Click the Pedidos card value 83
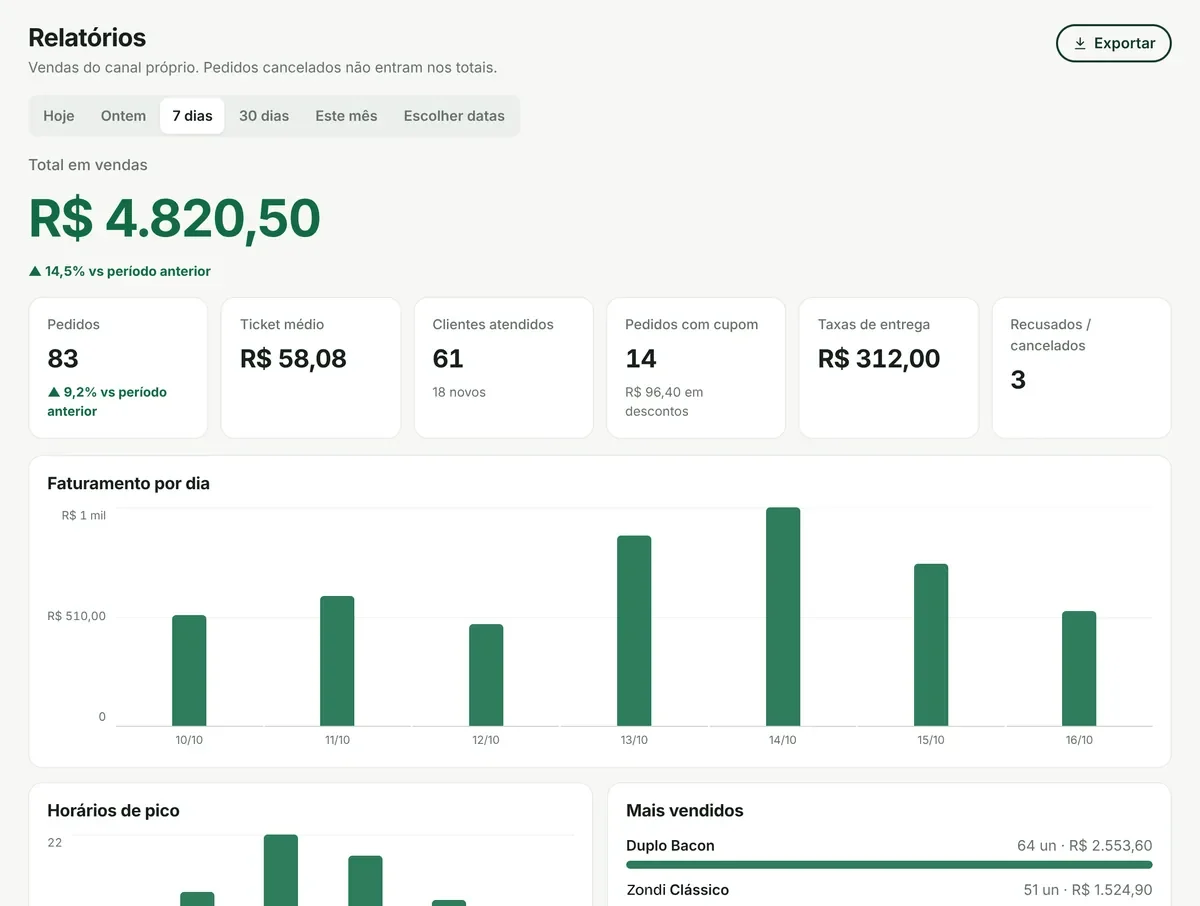 (x=63, y=358)
